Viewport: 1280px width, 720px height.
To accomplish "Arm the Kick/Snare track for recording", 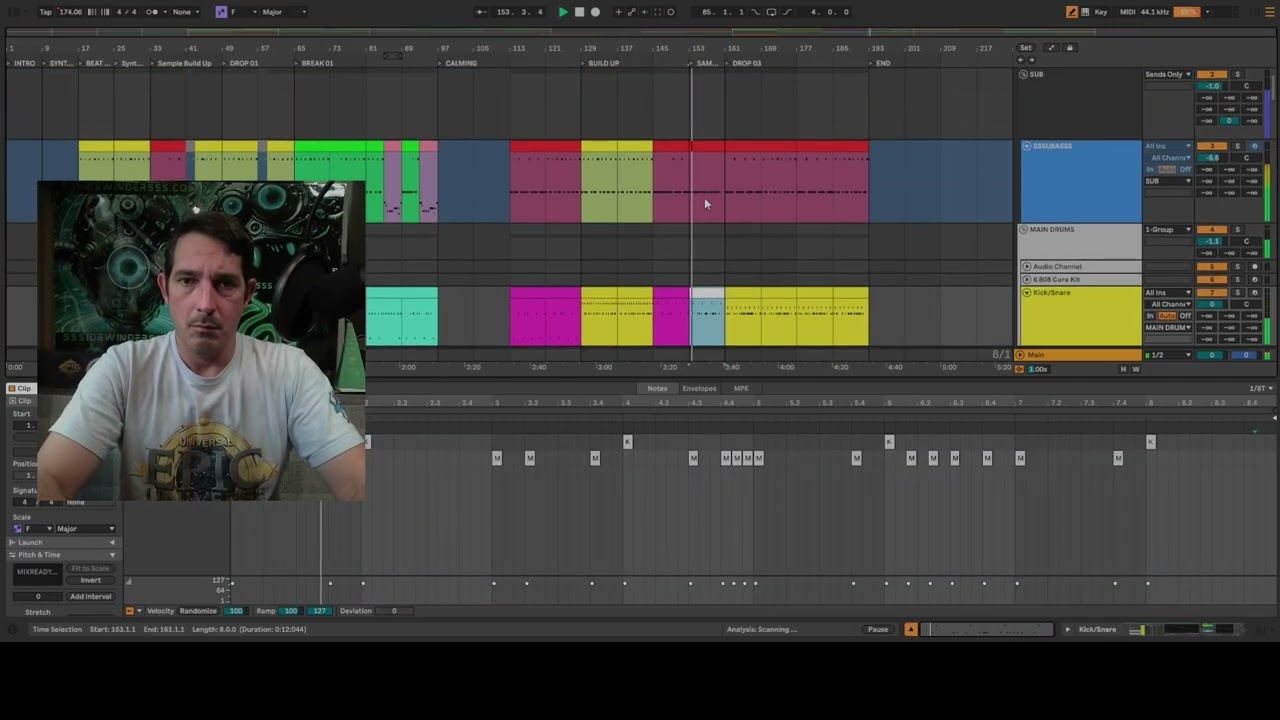I will coord(1255,293).
